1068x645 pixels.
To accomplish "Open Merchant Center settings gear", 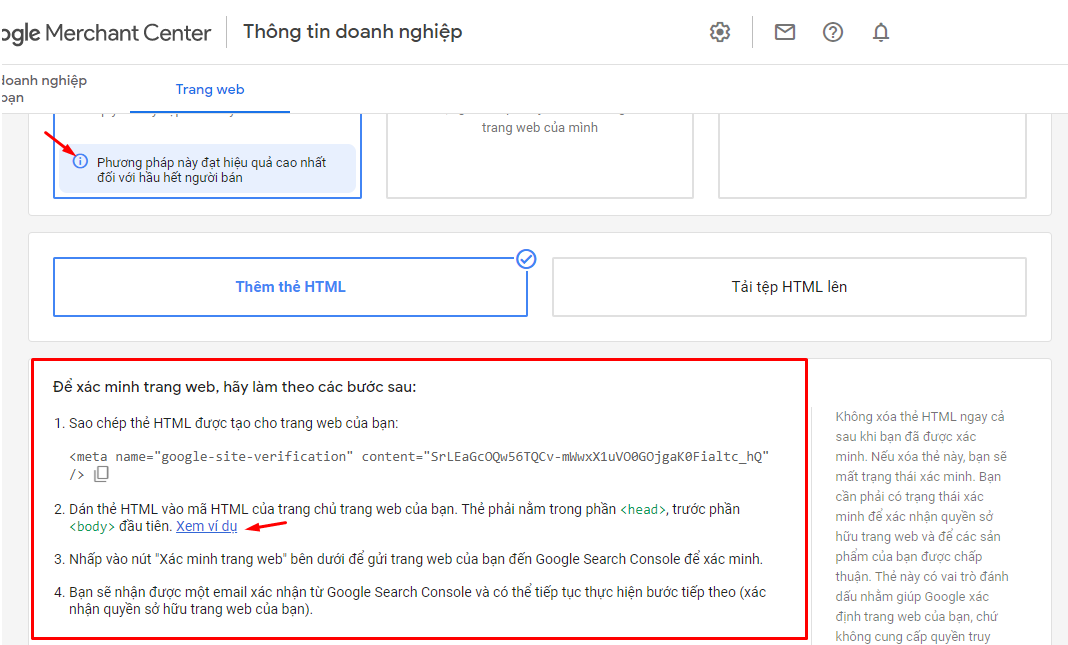I will click(x=719, y=31).
